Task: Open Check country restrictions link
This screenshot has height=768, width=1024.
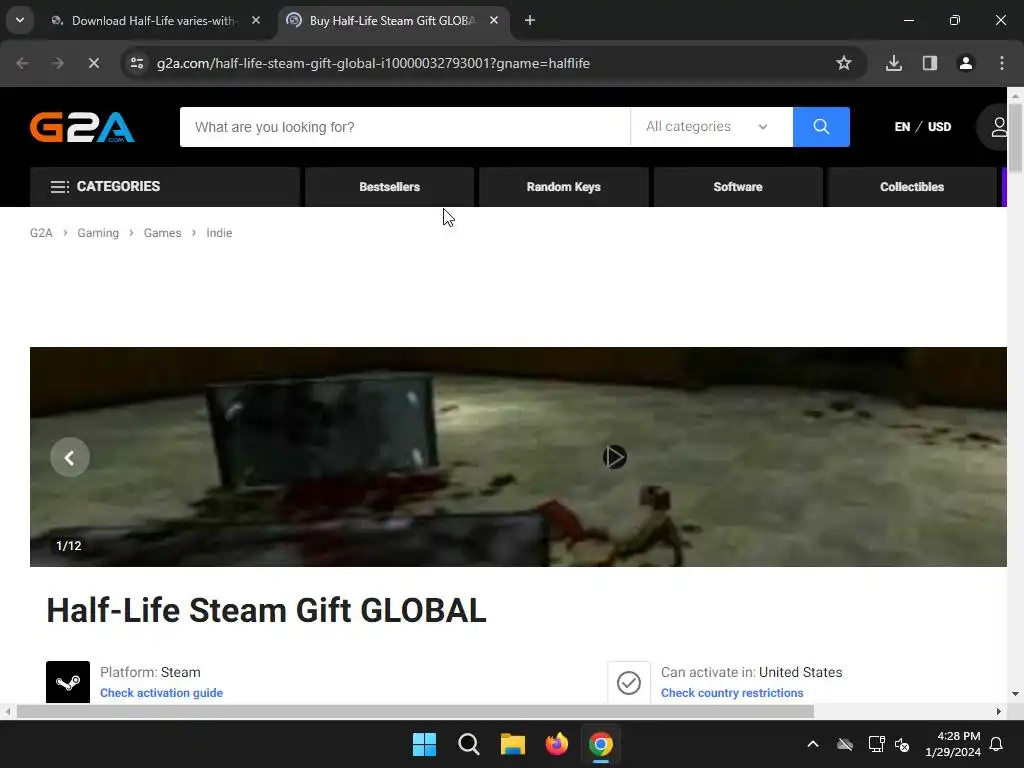Action: tap(732, 693)
